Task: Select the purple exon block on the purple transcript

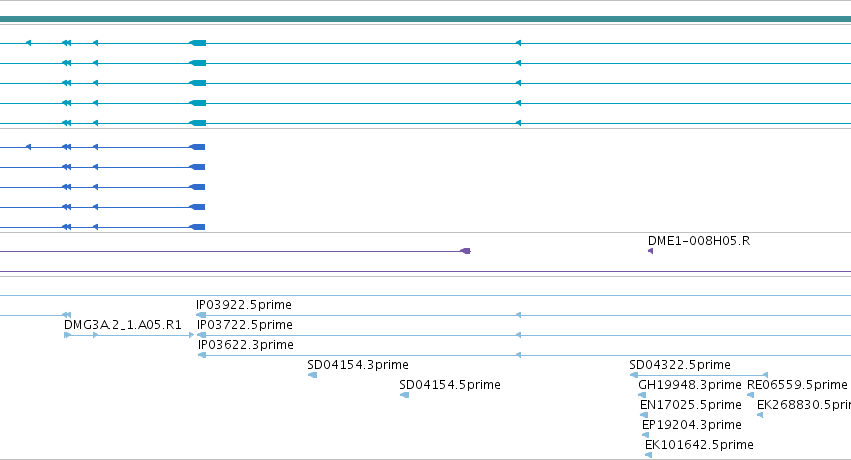Action: [x=466, y=251]
